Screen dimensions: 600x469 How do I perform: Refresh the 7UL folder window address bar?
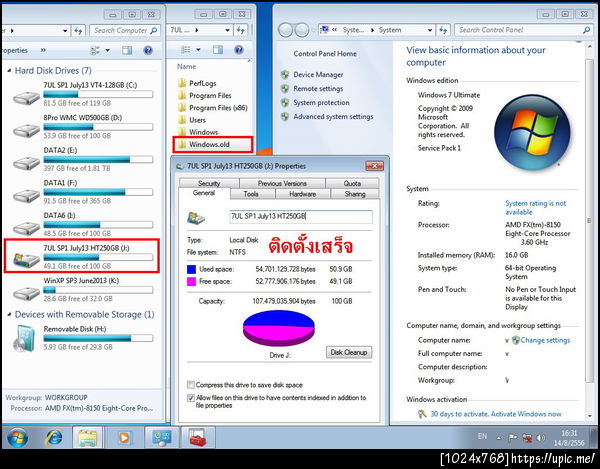pos(240,30)
